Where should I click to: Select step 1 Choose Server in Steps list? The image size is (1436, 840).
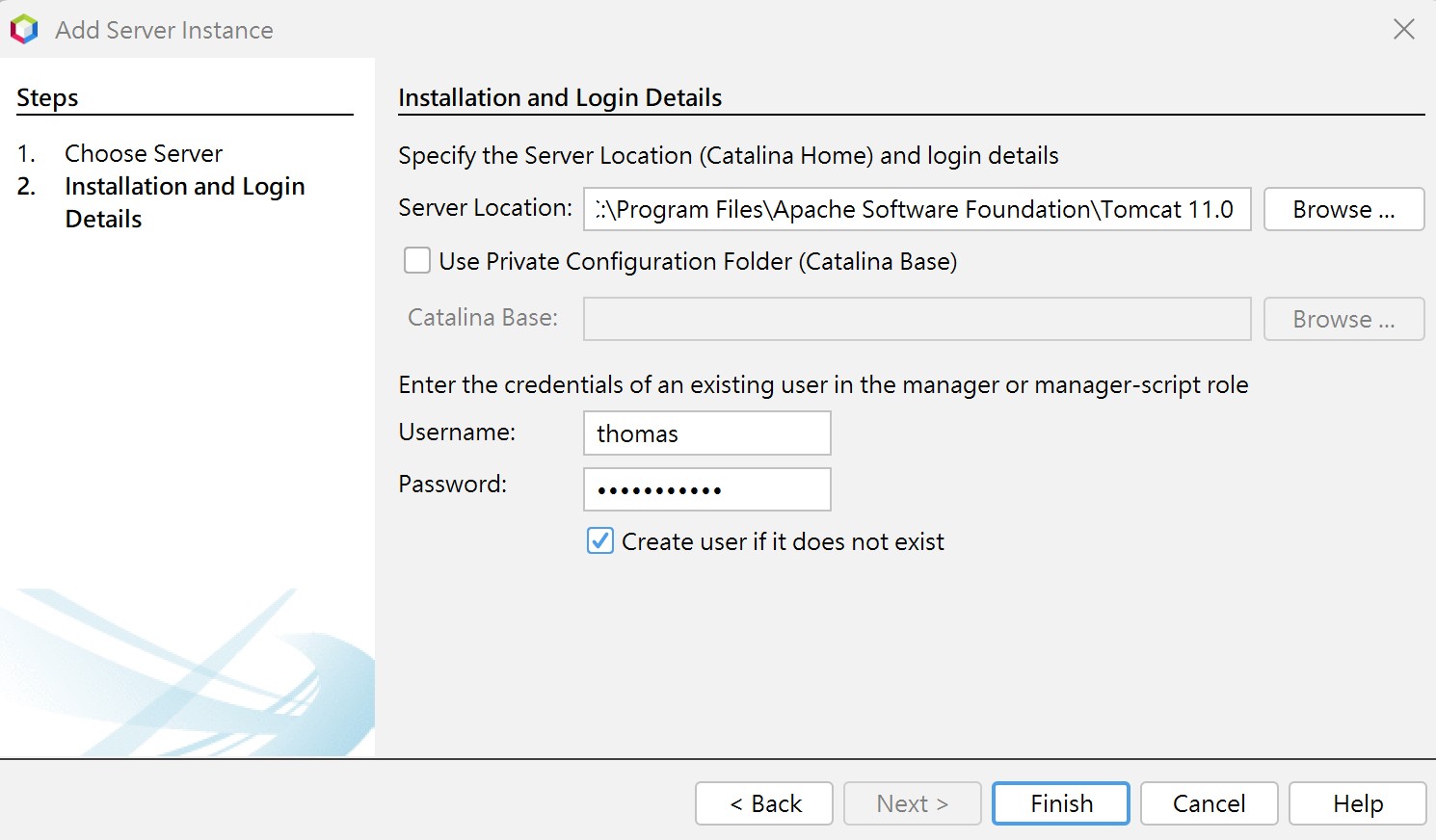coord(144,153)
